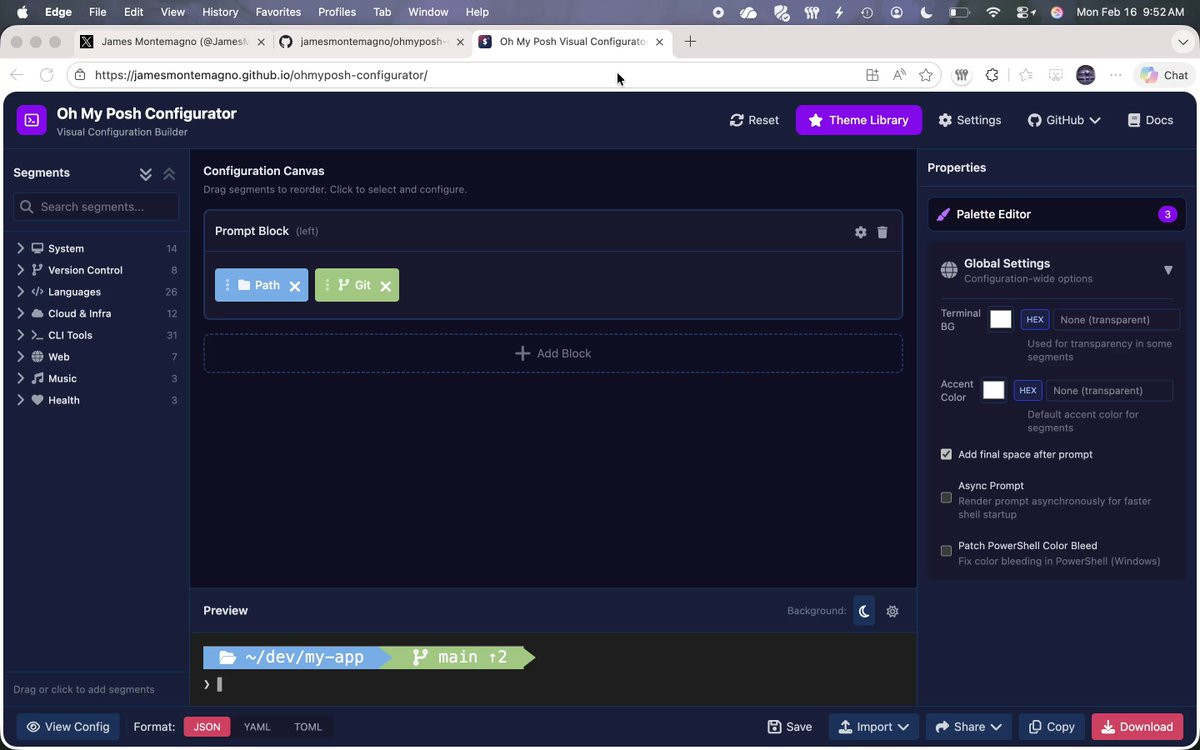Open Terminal BG color swatch
1200x750 pixels.
[x=1000, y=320]
